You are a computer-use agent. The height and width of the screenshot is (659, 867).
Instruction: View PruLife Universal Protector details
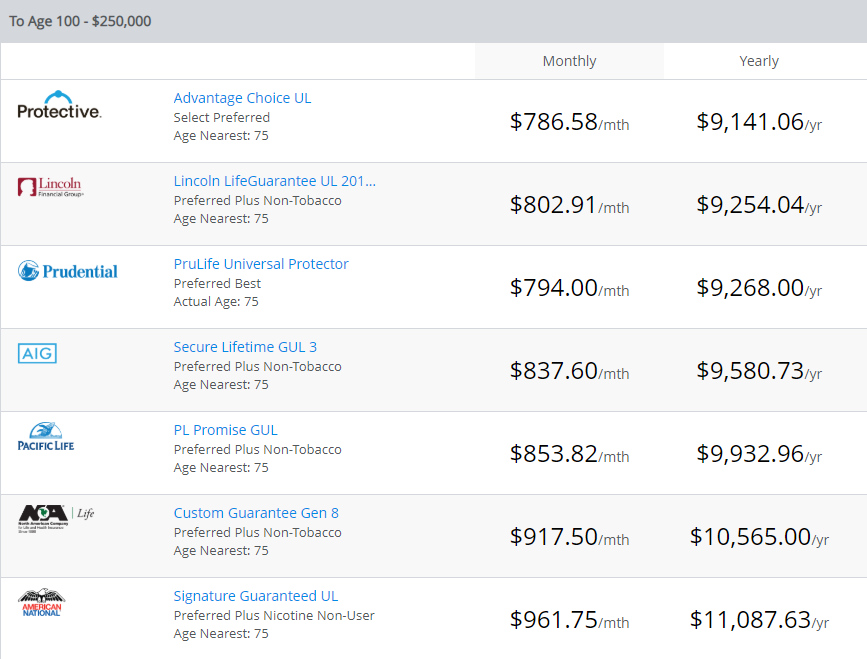pyautogui.click(x=261, y=264)
